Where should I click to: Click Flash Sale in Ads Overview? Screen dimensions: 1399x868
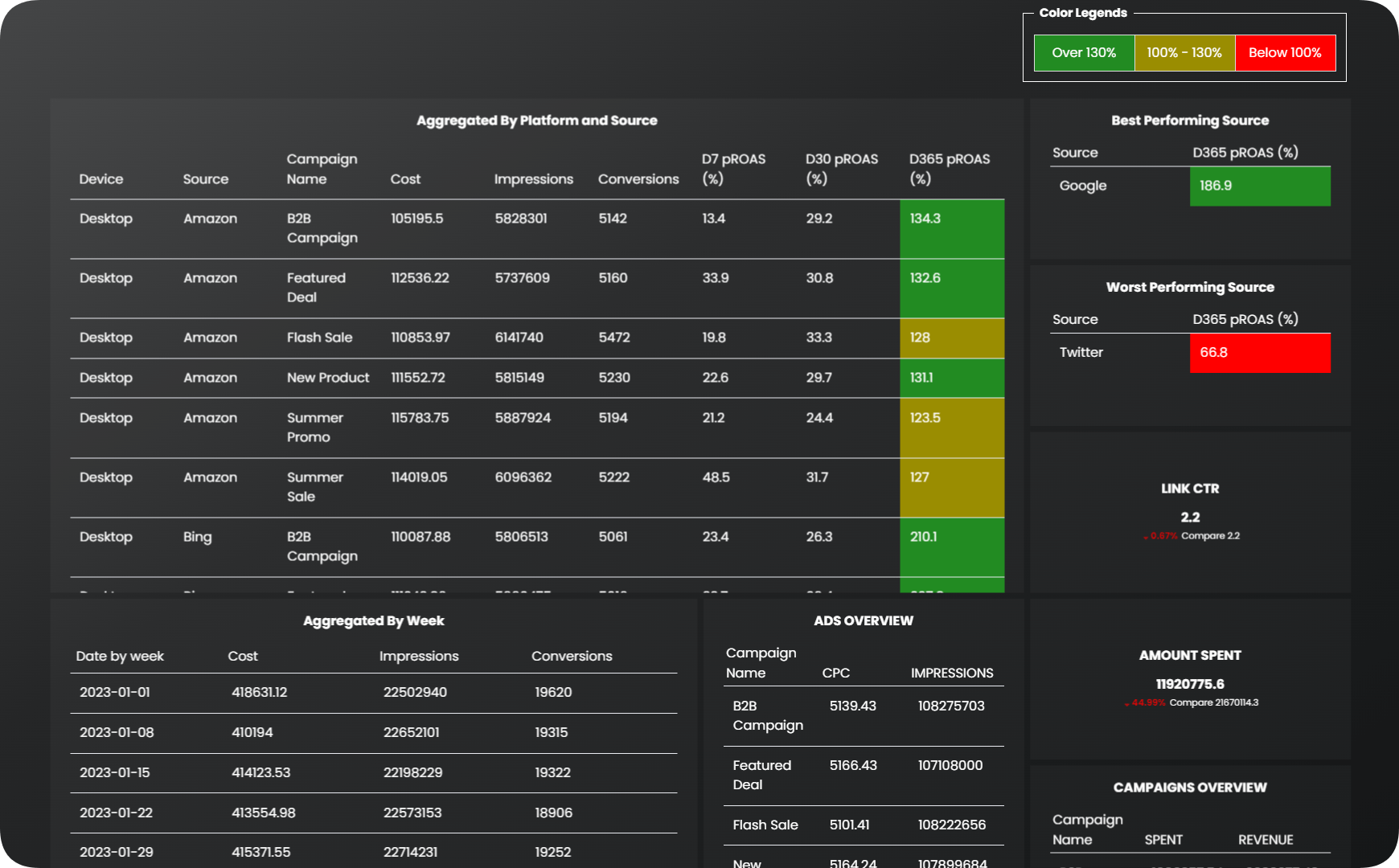(765, 825)
